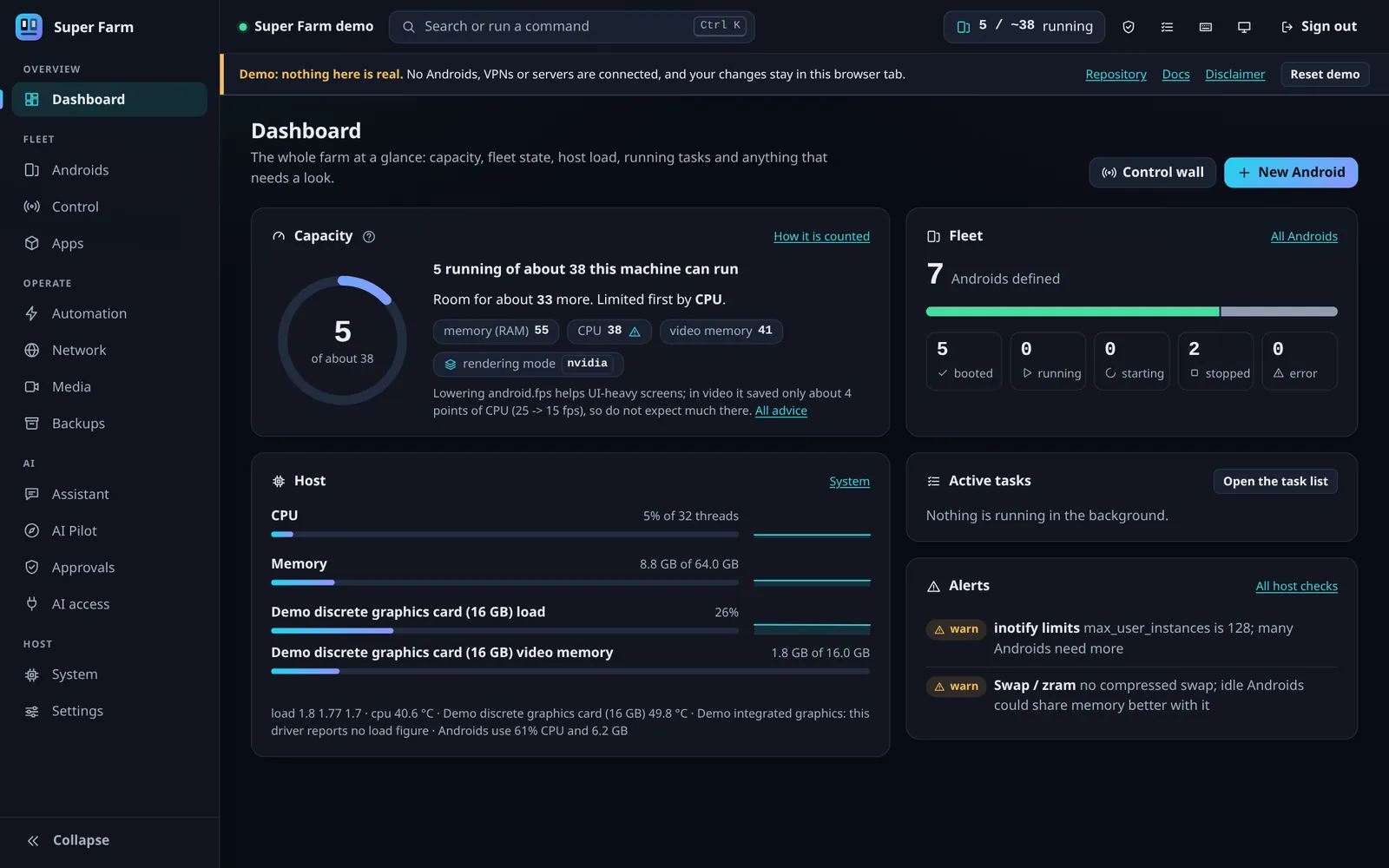
Task: Open the Docs link in banner
Action: coord(1175,75)
